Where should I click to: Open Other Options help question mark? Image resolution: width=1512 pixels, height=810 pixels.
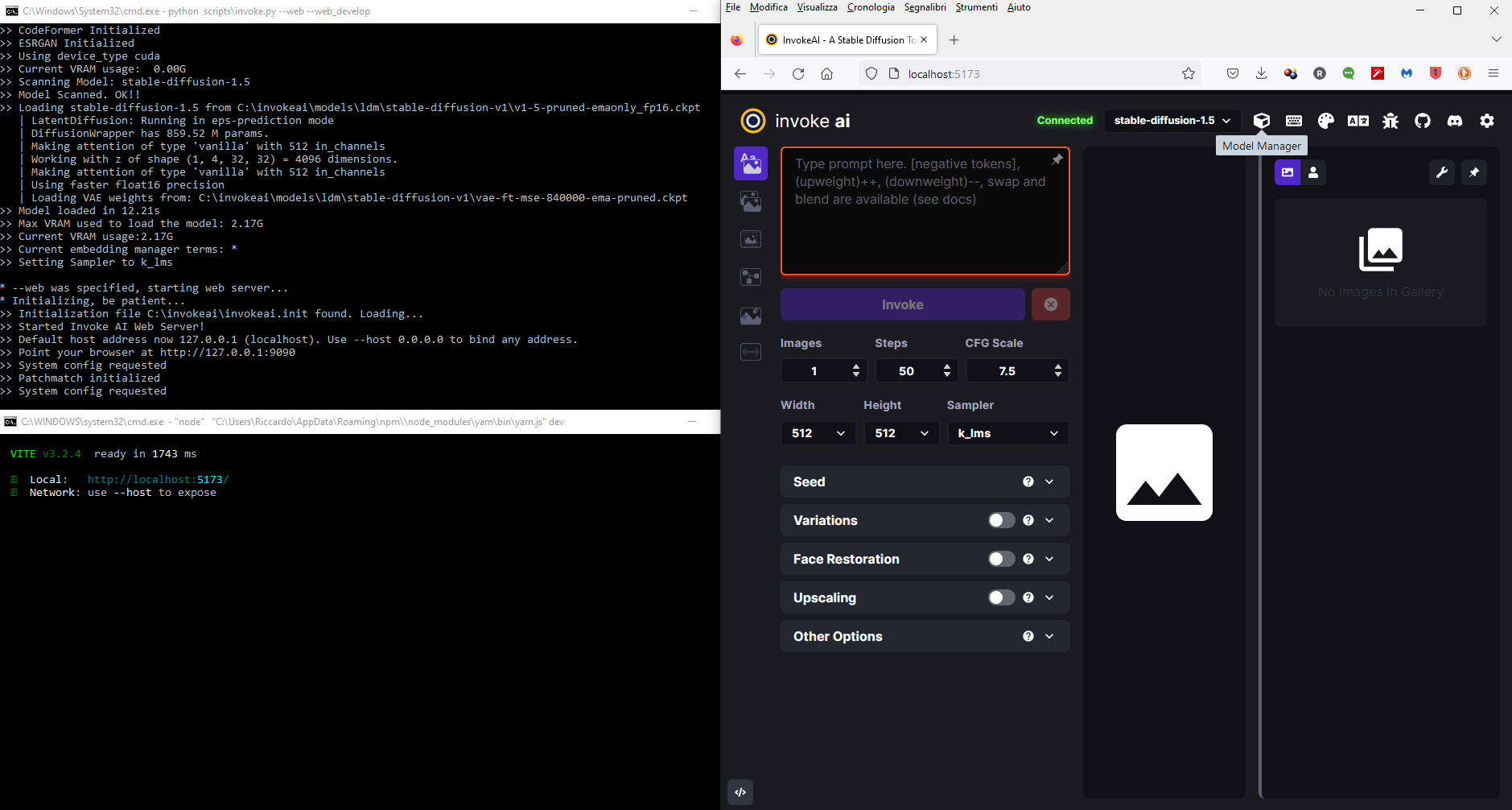tap(1028, 636)
